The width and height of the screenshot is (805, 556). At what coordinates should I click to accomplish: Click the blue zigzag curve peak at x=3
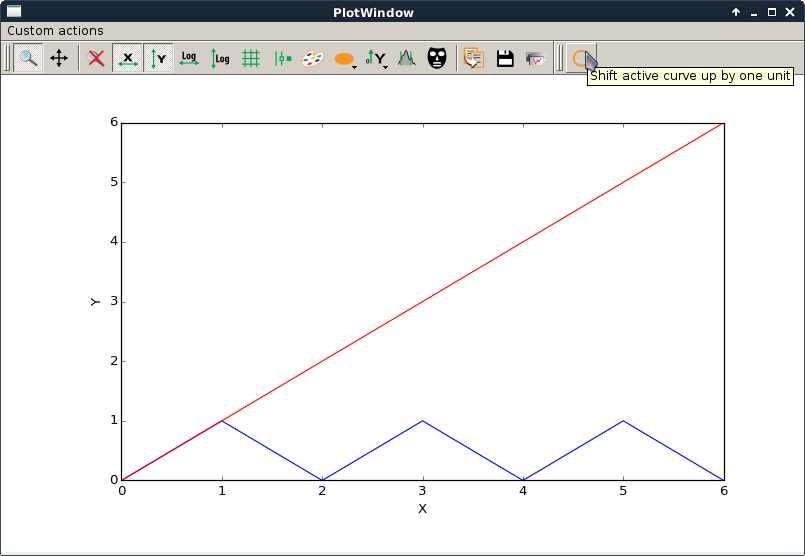pyautogui.click(x=423, y=421)
